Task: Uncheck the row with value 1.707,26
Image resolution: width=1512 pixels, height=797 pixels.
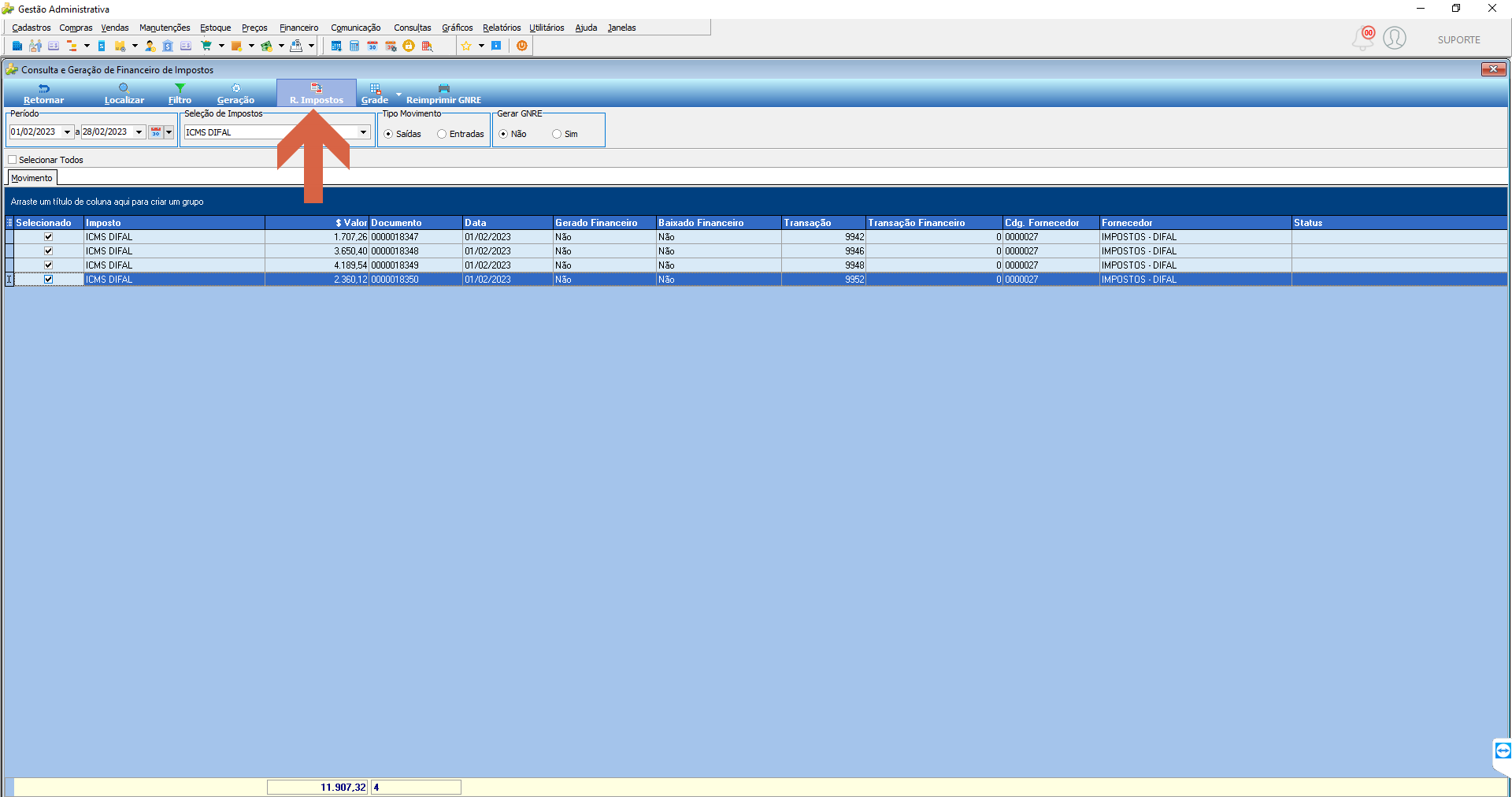Action: click(48, 237)
